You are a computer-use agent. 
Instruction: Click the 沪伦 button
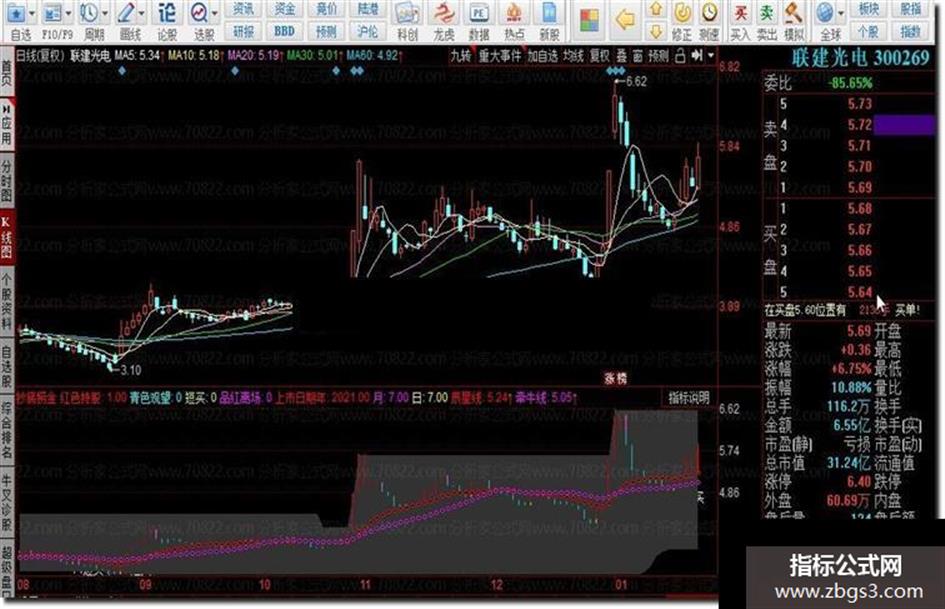(x=368, y=31)
